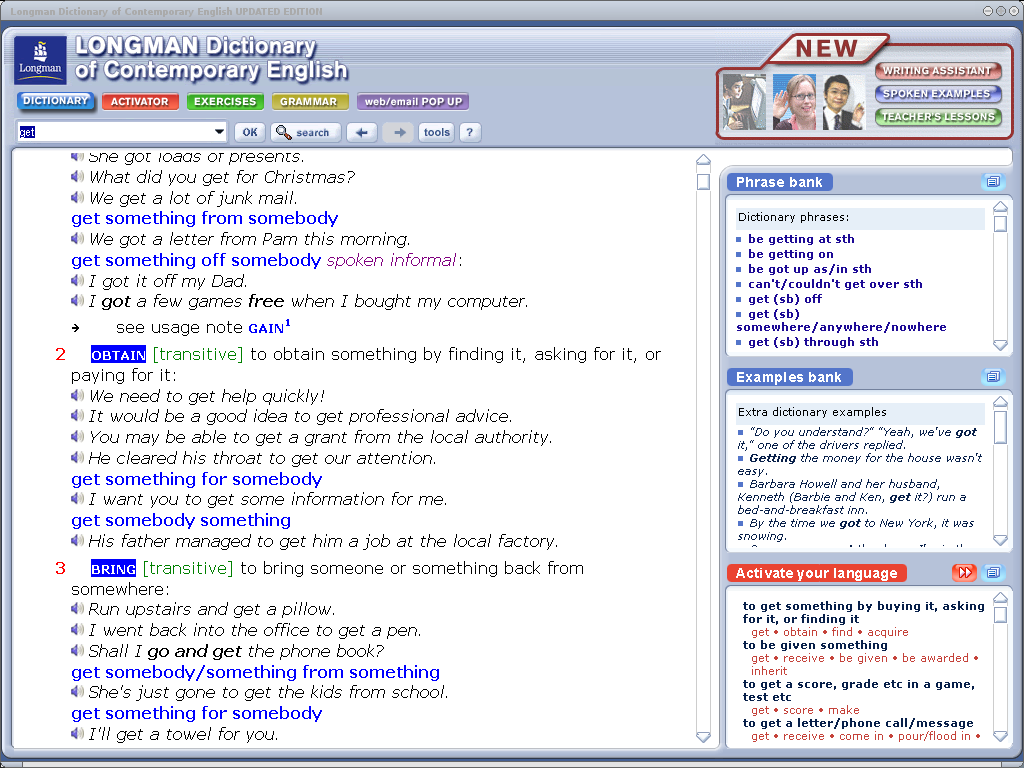Click "get somebody/something from something" pattern heading
This screenshot has width=1024, height=768.
(255, 672)
